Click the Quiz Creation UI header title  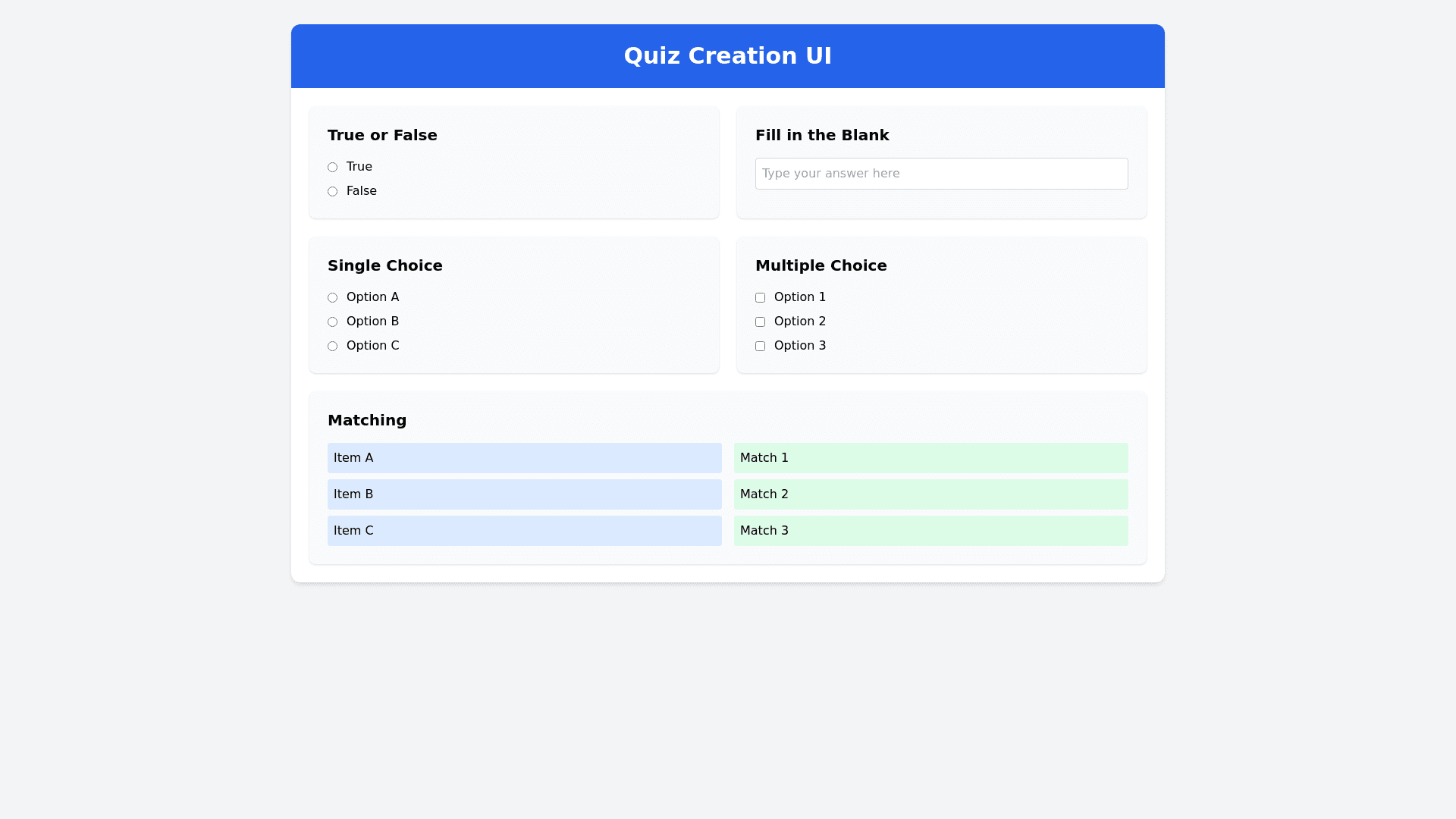(x=727, y=56)
